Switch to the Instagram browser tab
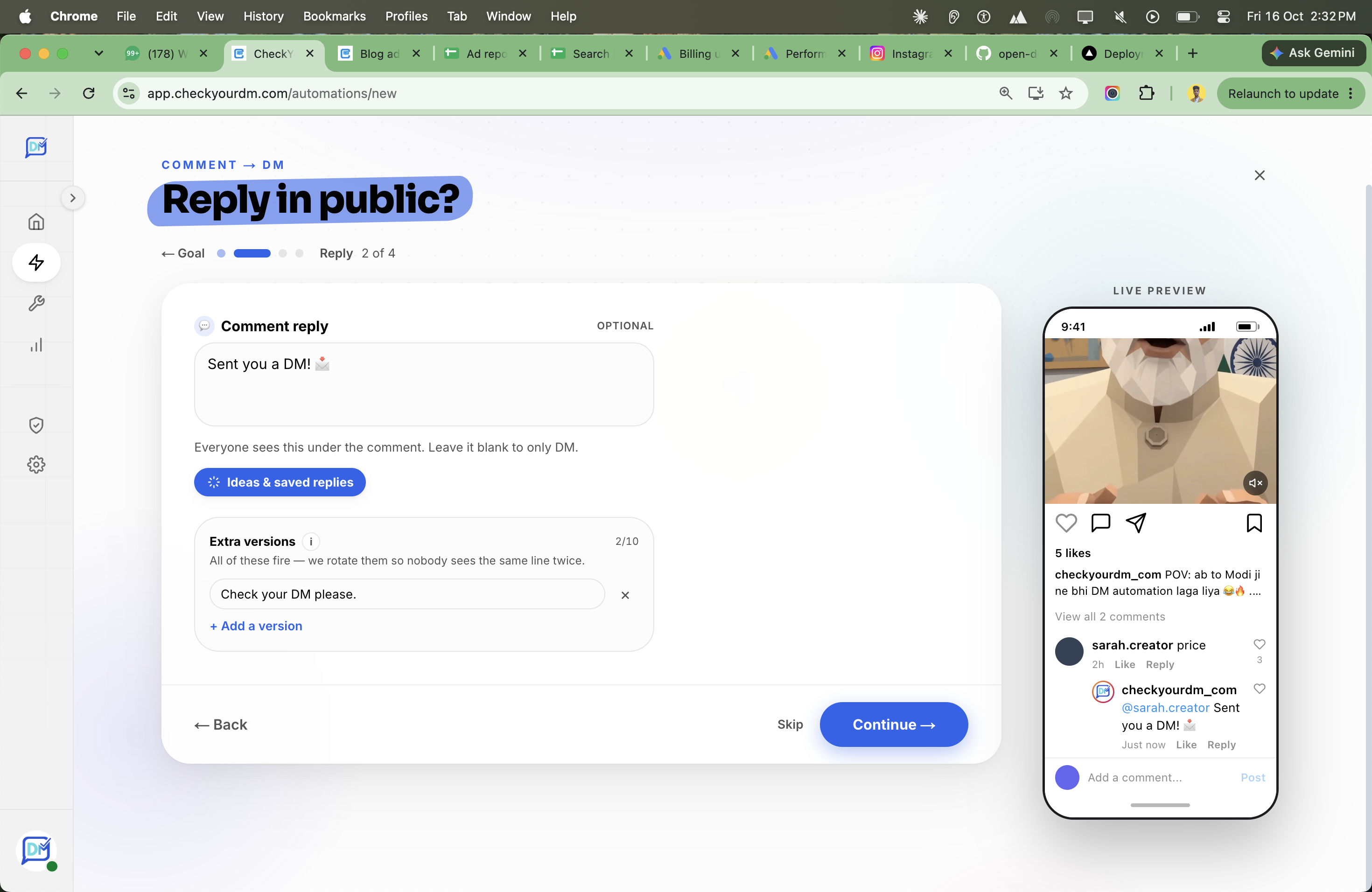1372x892 pixels. coord(911,54)
